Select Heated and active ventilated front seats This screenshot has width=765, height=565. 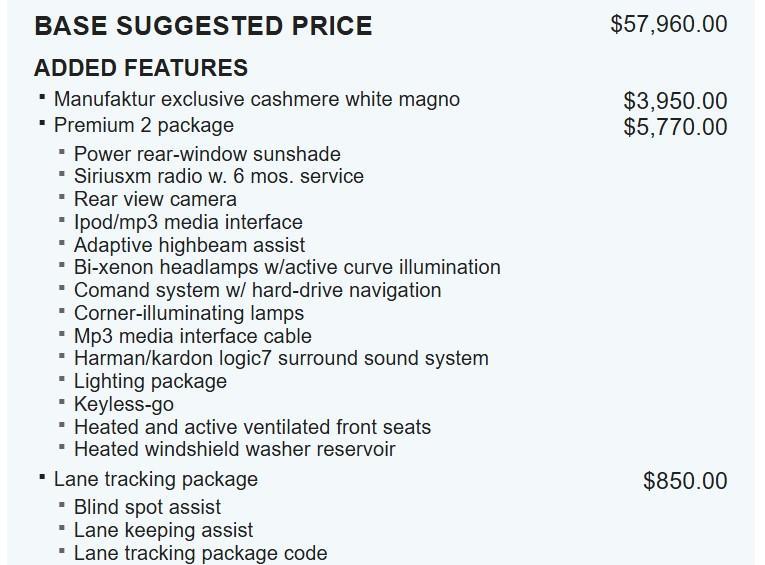click(x=252, y=427)
